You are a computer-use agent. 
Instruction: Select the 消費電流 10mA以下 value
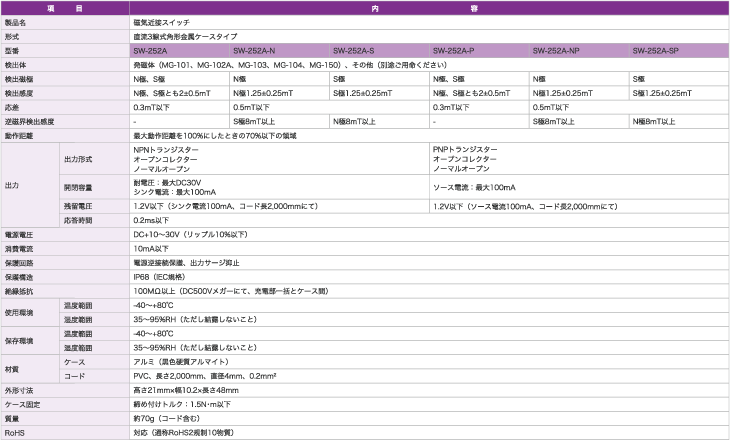pos(151,247)
